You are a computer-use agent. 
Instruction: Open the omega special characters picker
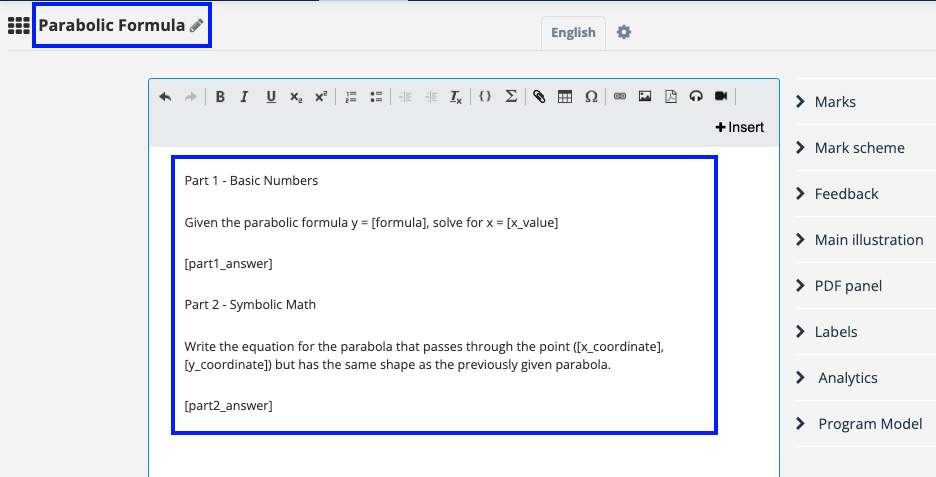pos(591,97)
